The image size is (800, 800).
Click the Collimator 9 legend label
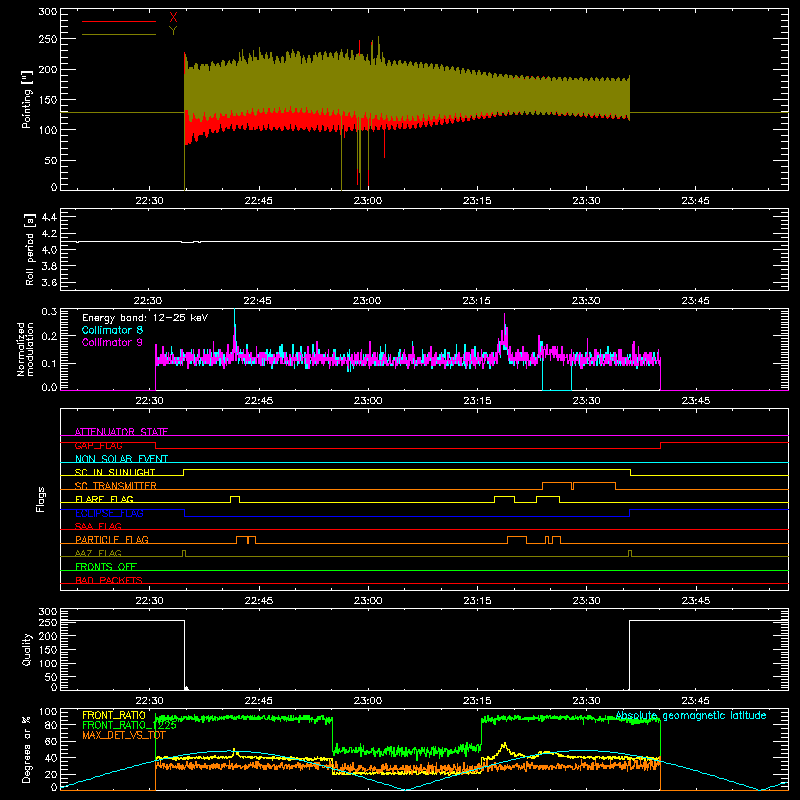click(112, 342)
